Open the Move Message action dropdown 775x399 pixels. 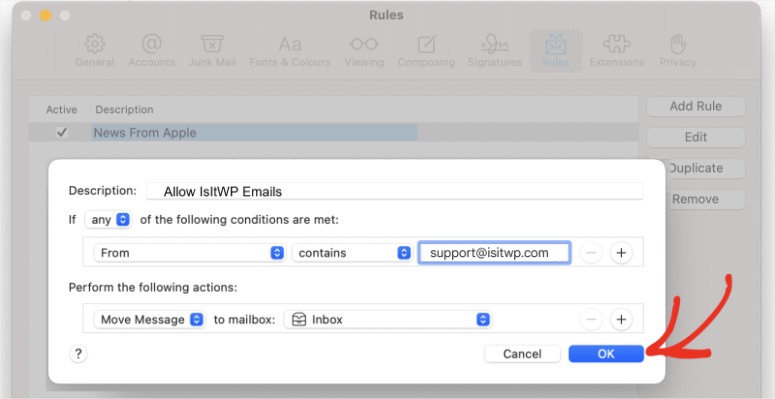(149, 319)
